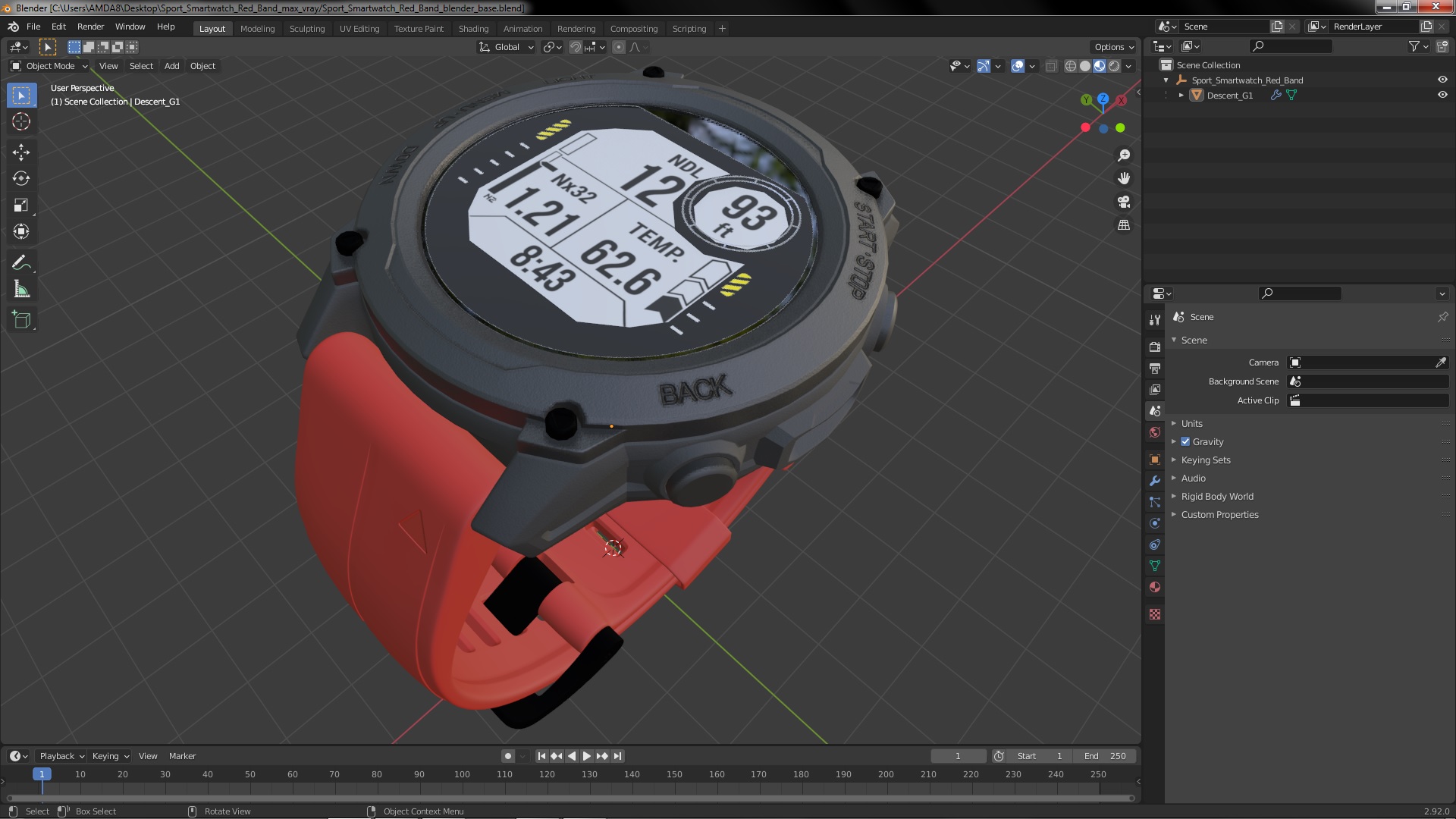
Task: Expand the Descent_G1 tree item
Action: pyautogui.click(x=1181, y=95)
